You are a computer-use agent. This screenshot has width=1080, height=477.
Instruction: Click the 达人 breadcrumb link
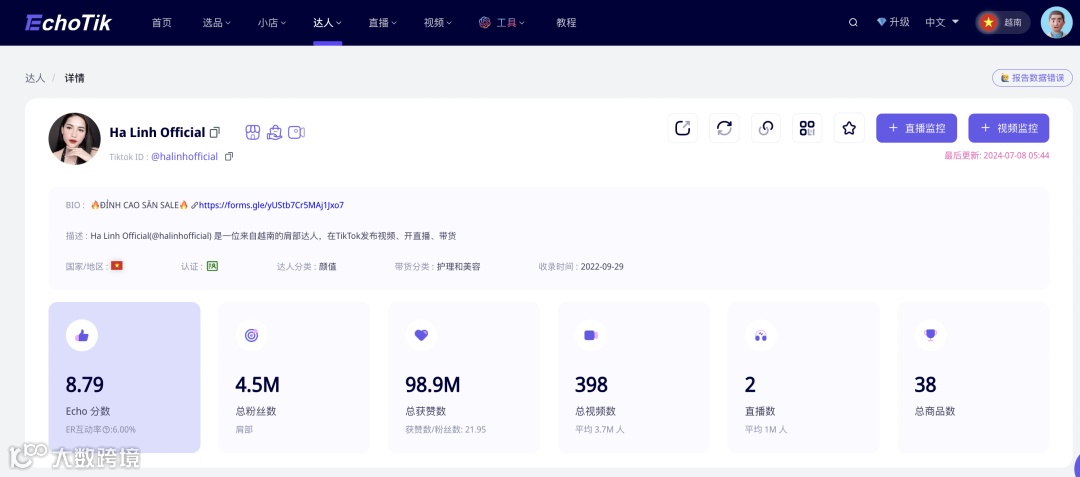(35, 78)
